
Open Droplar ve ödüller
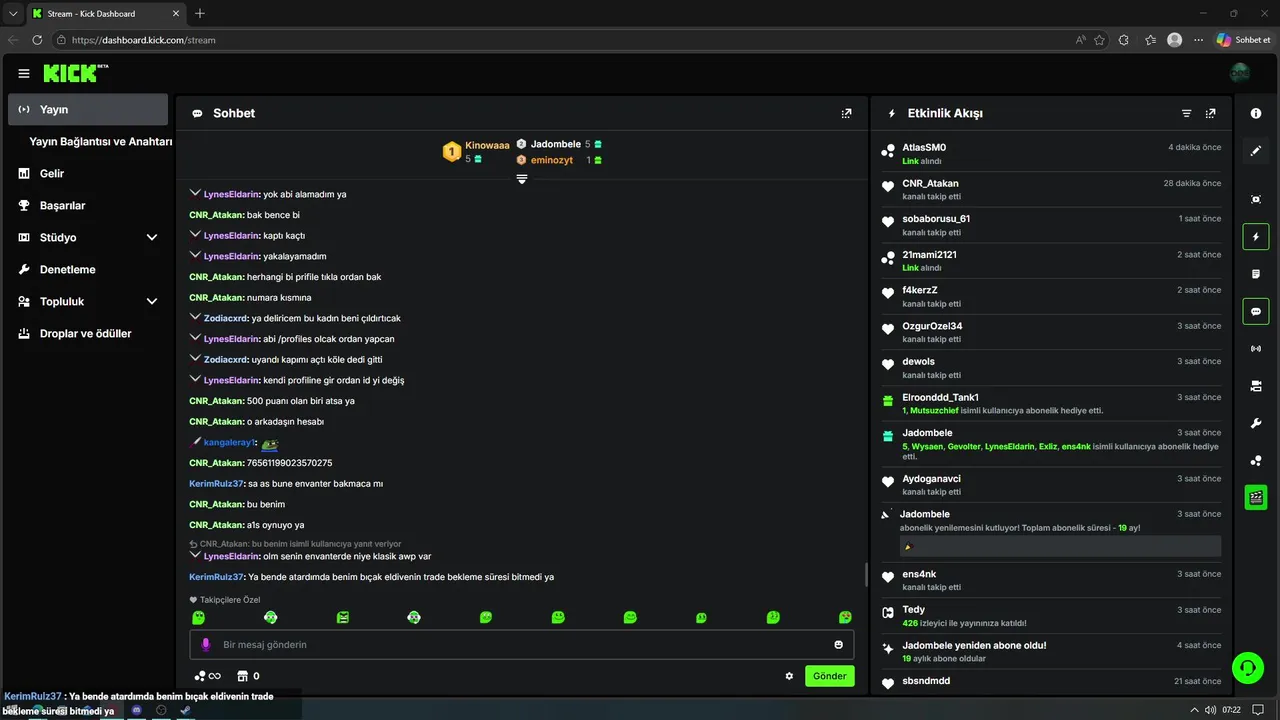[88, 333]
